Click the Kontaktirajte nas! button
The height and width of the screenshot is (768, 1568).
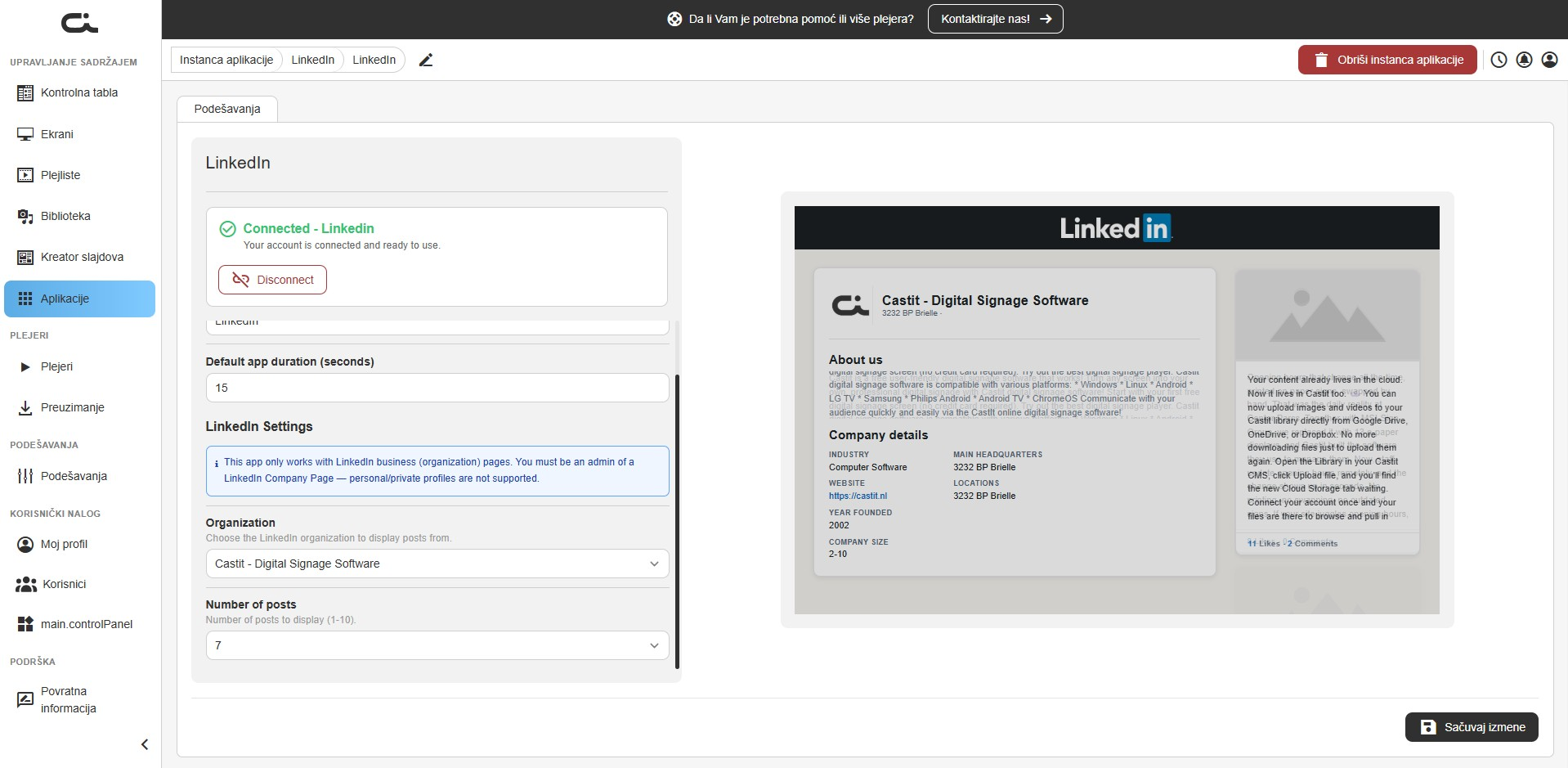click(x=995, y=19)
